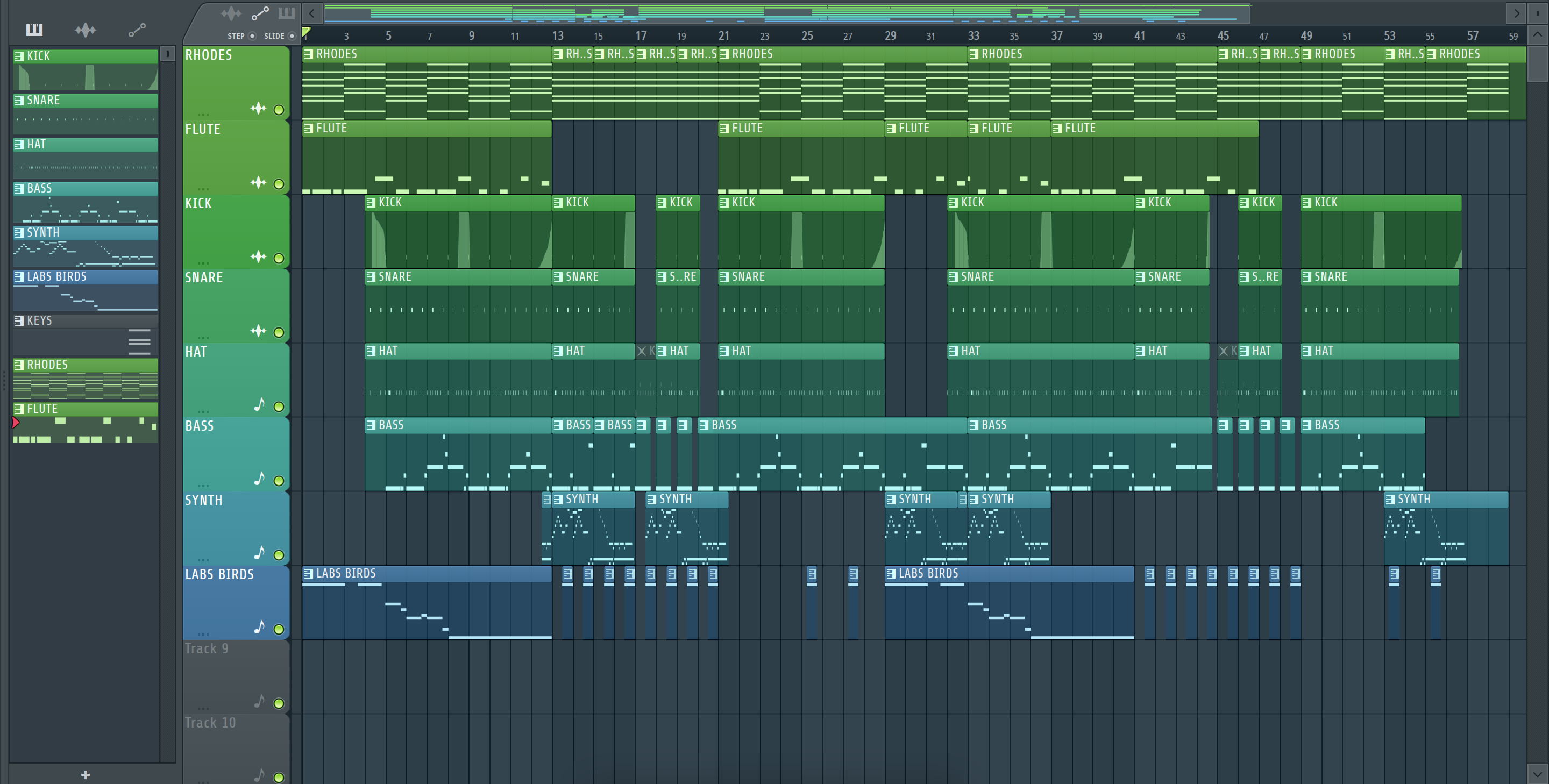1549x784 pixels.
Task: Select the audio waveform icon in the playlist header
Action: (x=231, y=13)
